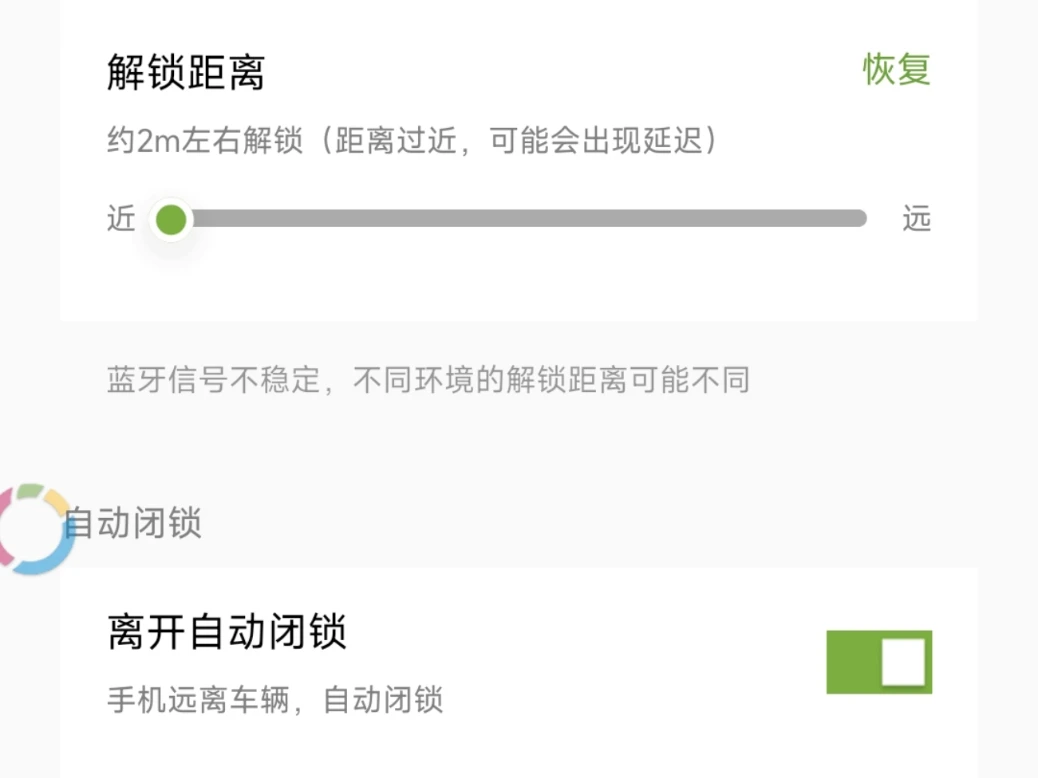Click the slider track's far right end

pos(858,219)
